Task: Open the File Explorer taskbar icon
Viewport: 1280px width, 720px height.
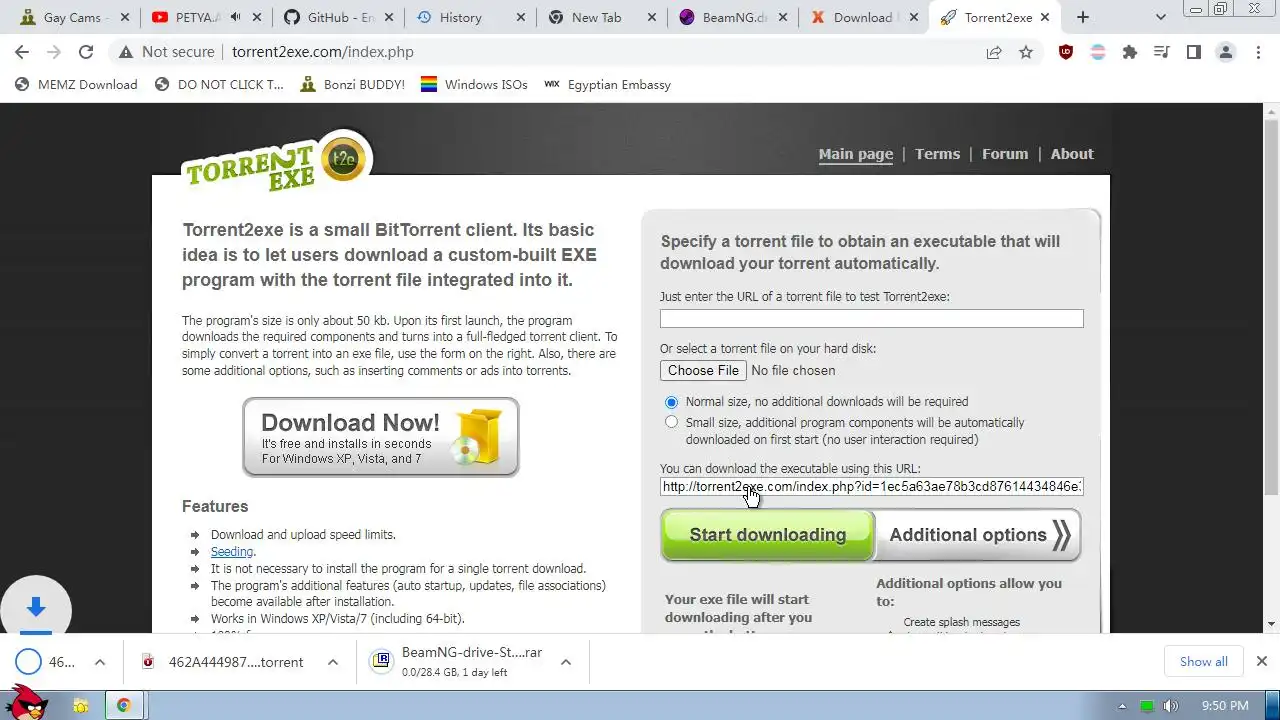Action: 81,706
